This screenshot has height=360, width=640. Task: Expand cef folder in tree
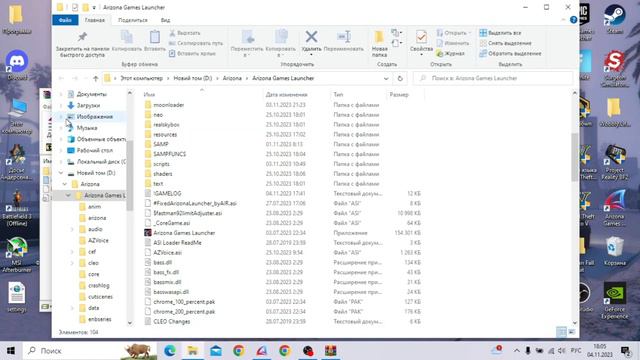pos(72,252)
